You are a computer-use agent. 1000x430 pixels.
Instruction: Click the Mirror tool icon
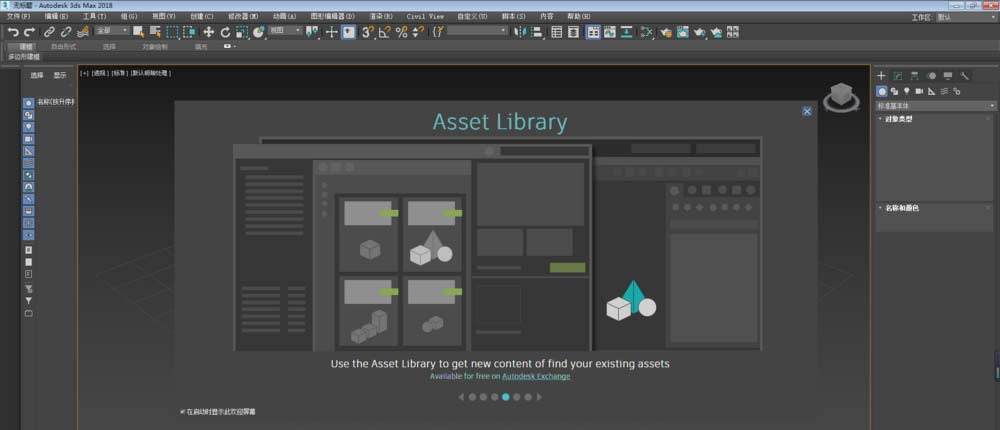coord(520,32)
